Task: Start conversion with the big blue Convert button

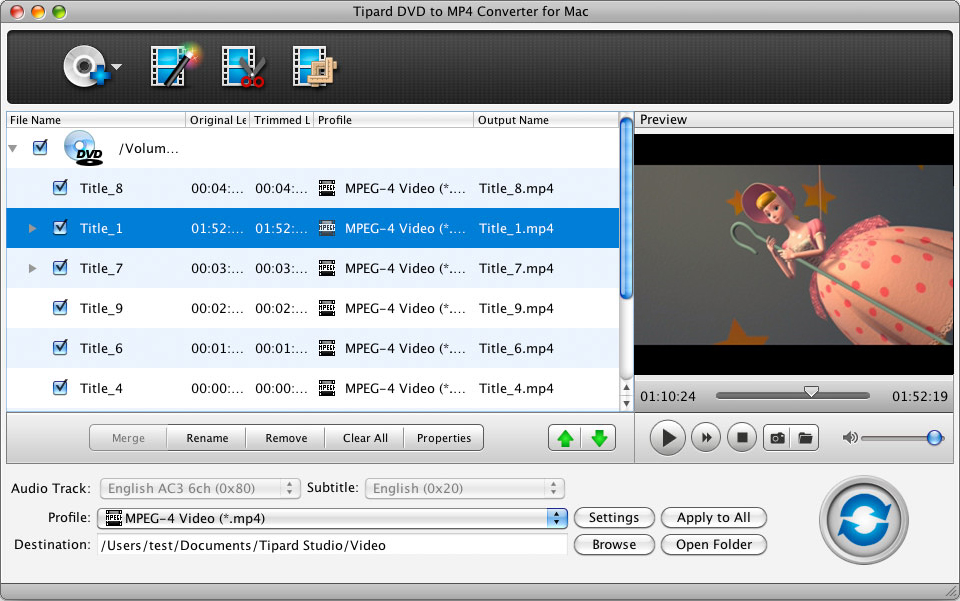Action: coord(864,520)
